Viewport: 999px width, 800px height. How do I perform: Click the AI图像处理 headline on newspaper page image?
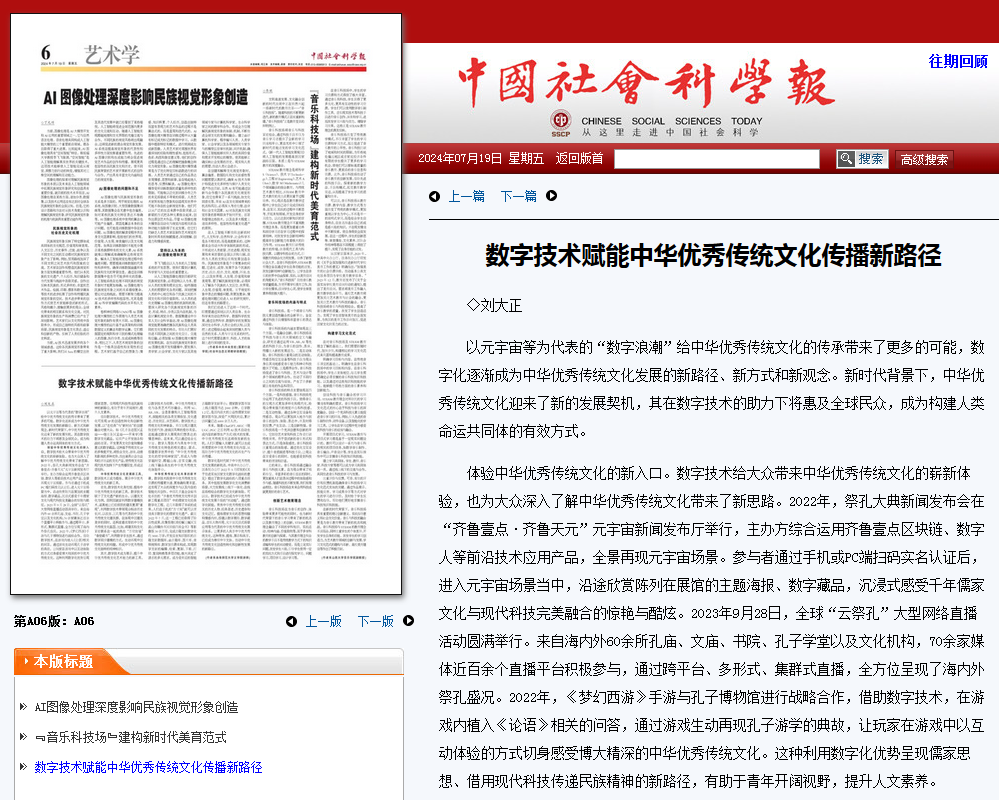click(x=145, y=98)
